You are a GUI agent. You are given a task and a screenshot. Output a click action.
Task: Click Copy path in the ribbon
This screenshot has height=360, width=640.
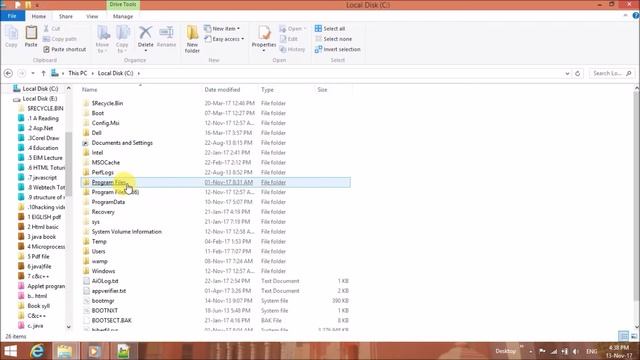coord(60,39)
